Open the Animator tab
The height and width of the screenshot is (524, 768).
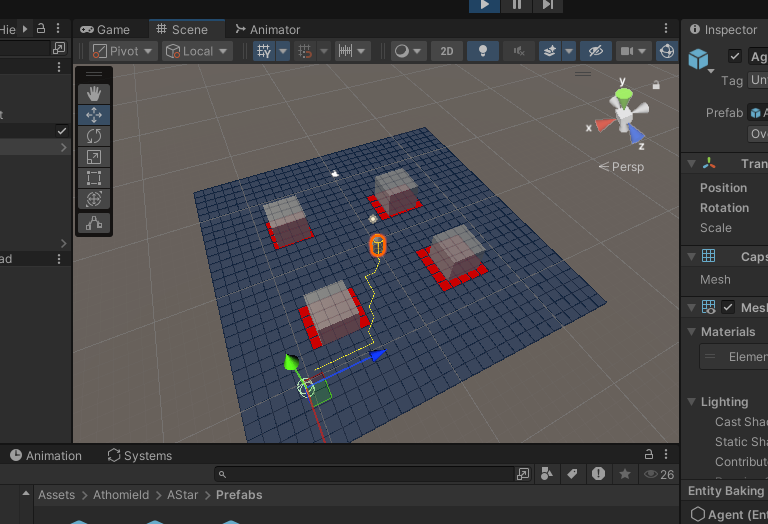coord(267,30)
